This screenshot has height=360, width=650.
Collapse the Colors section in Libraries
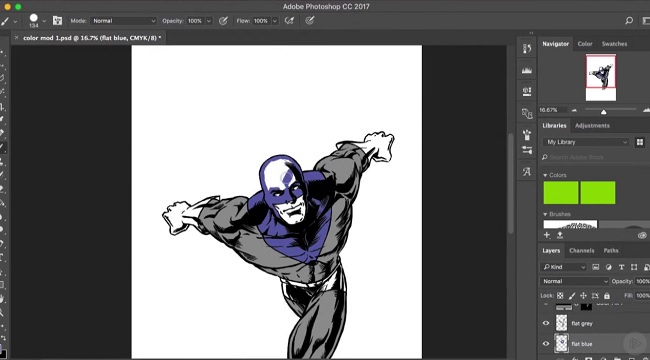coord(545,175)
